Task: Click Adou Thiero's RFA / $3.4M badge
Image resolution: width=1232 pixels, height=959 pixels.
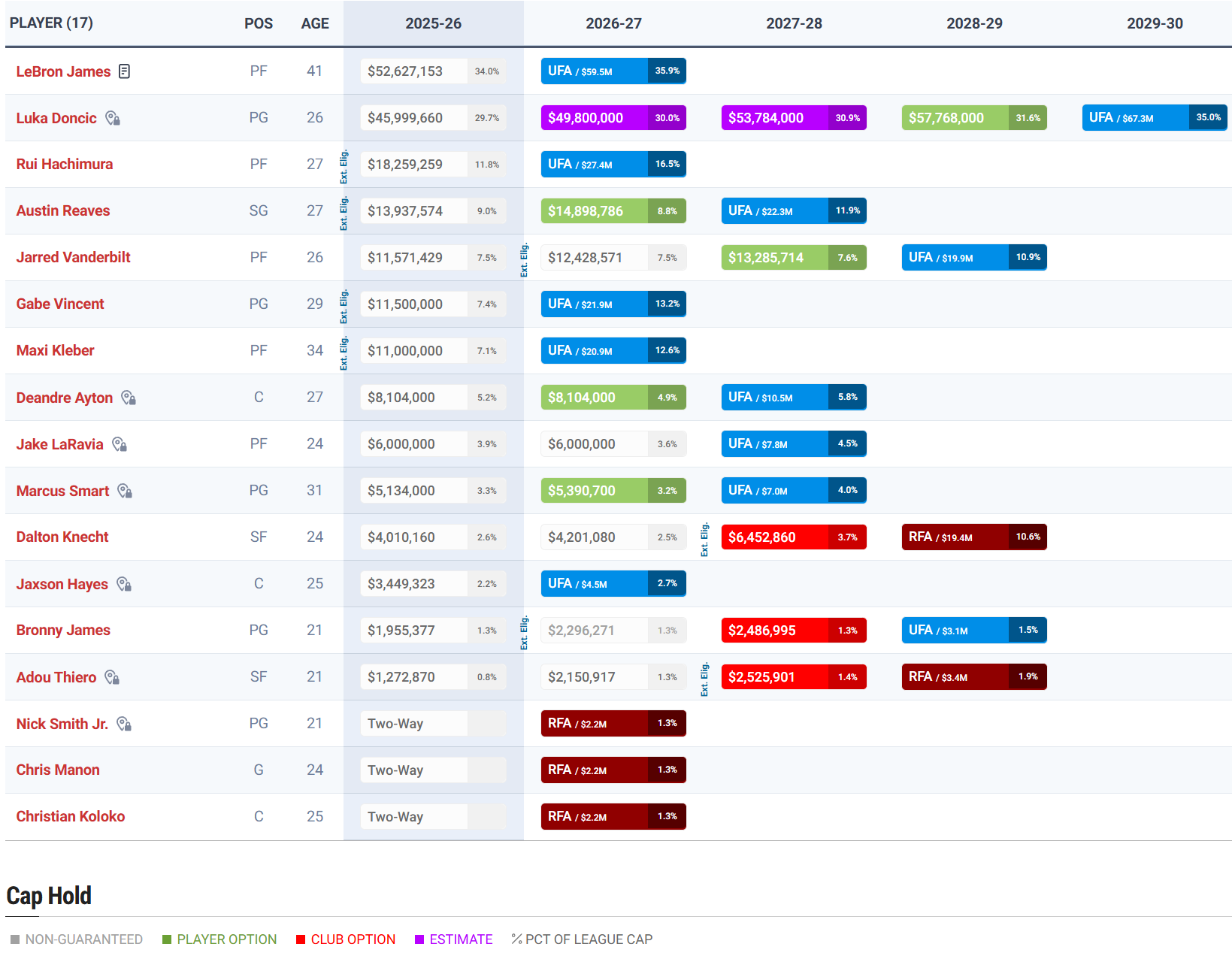Action: pos(975,677)
